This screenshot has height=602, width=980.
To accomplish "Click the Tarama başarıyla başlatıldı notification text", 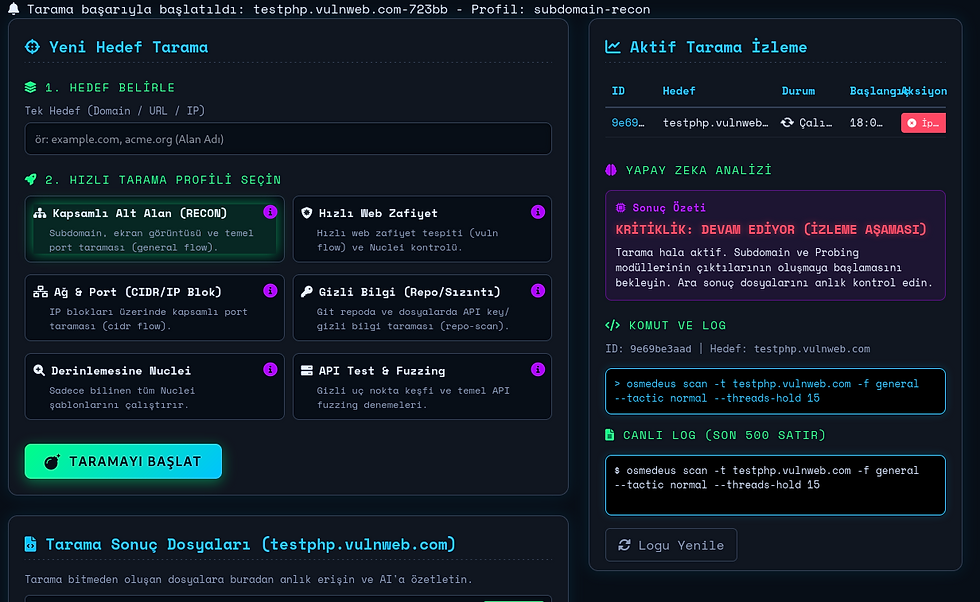I will (338, 9).
